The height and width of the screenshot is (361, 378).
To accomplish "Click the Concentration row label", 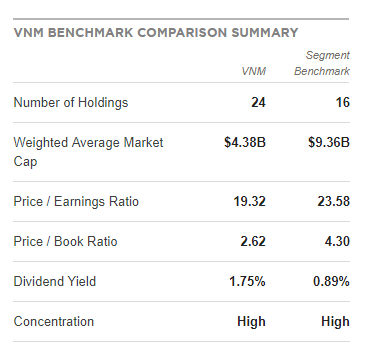I will tap(54, 321).
